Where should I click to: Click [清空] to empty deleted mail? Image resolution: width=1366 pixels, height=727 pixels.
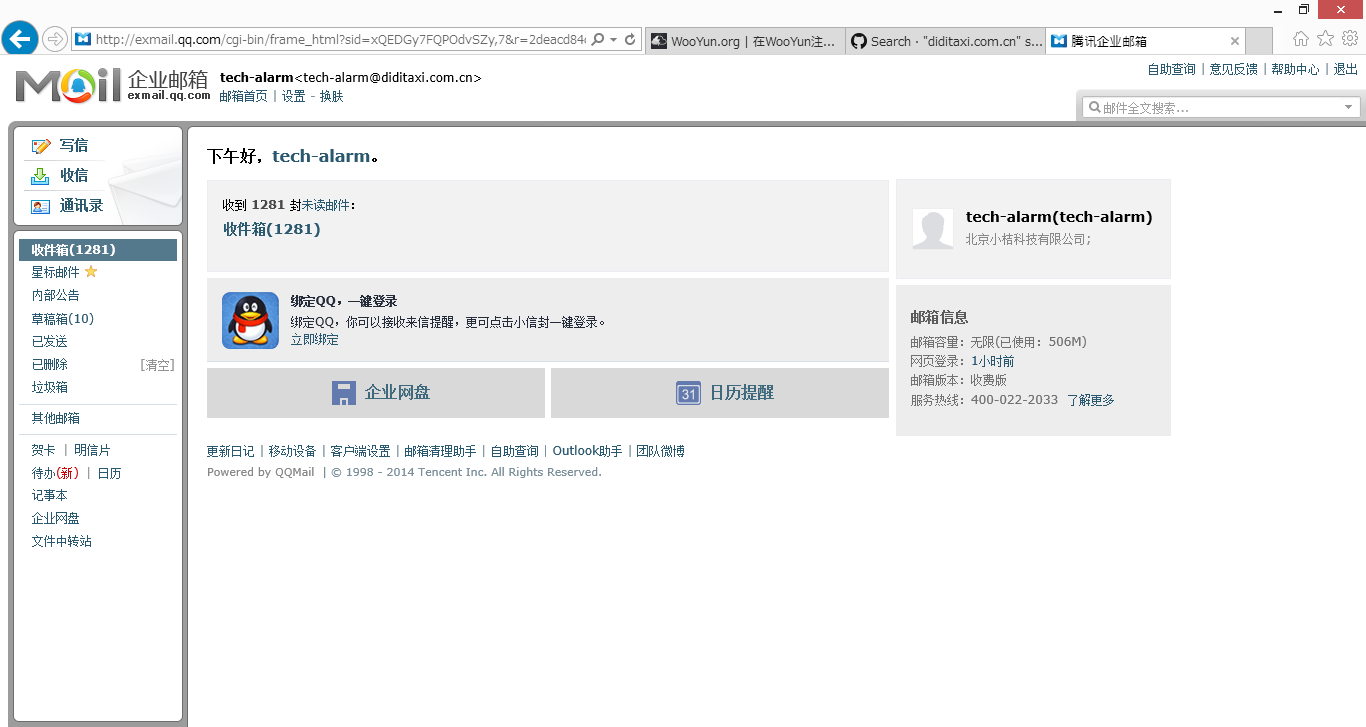(157, 365)
